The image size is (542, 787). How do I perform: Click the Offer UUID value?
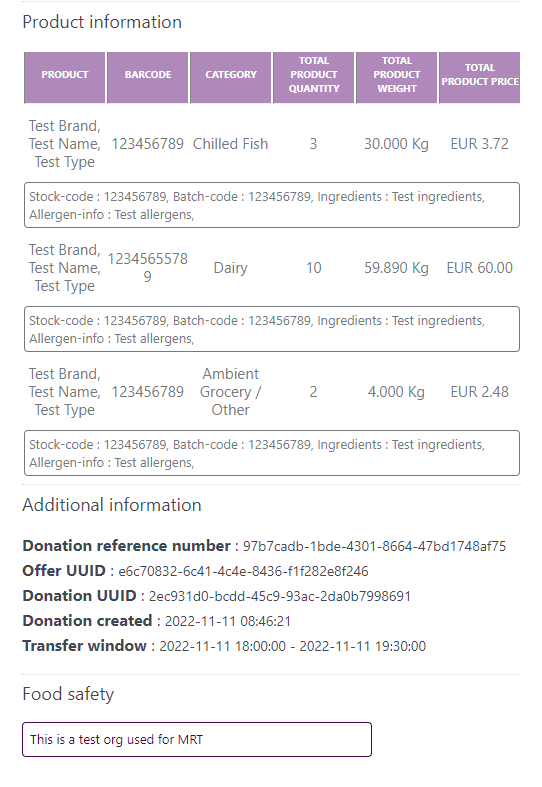(x=243, y=571)
